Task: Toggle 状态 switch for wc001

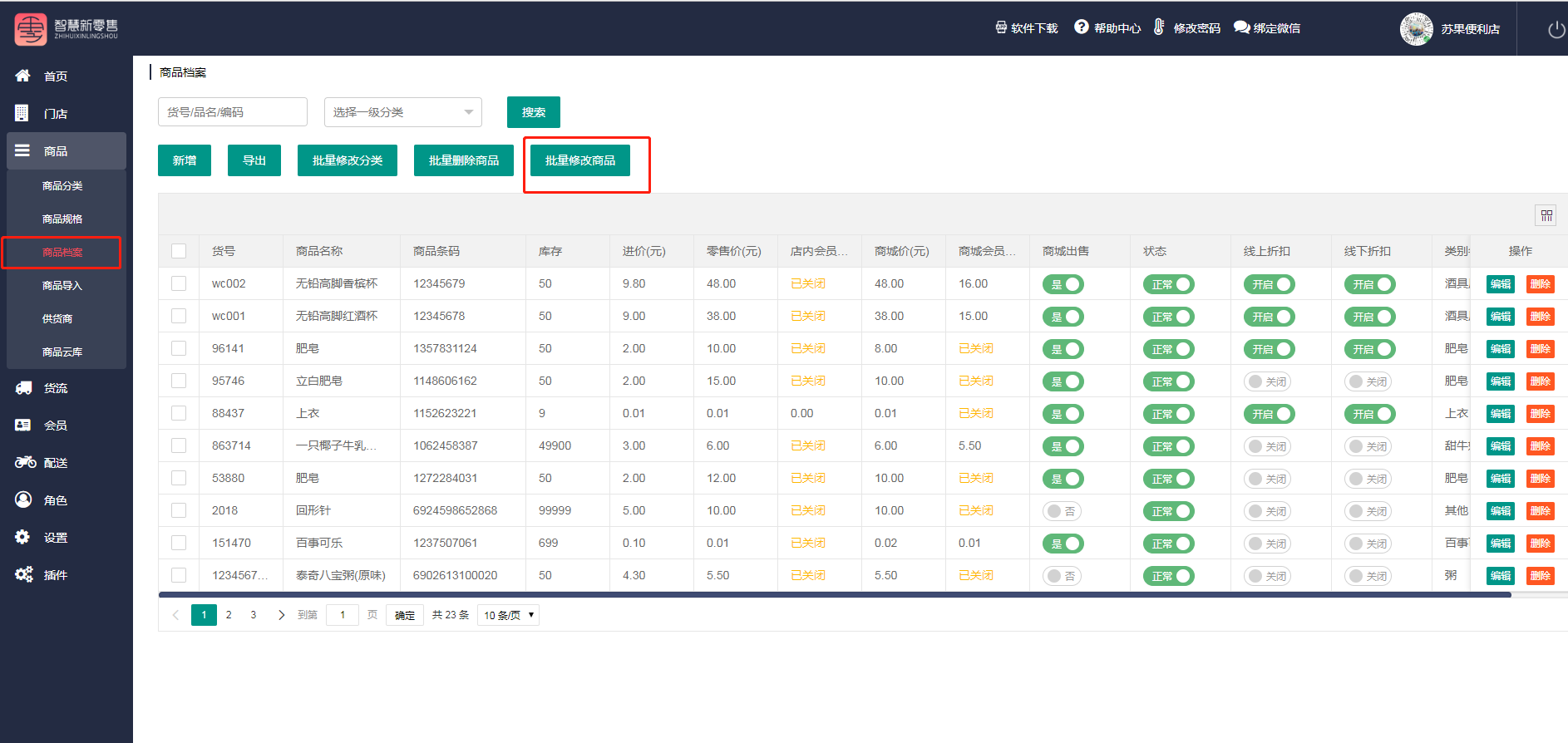Action: [x=1168, y=317]
